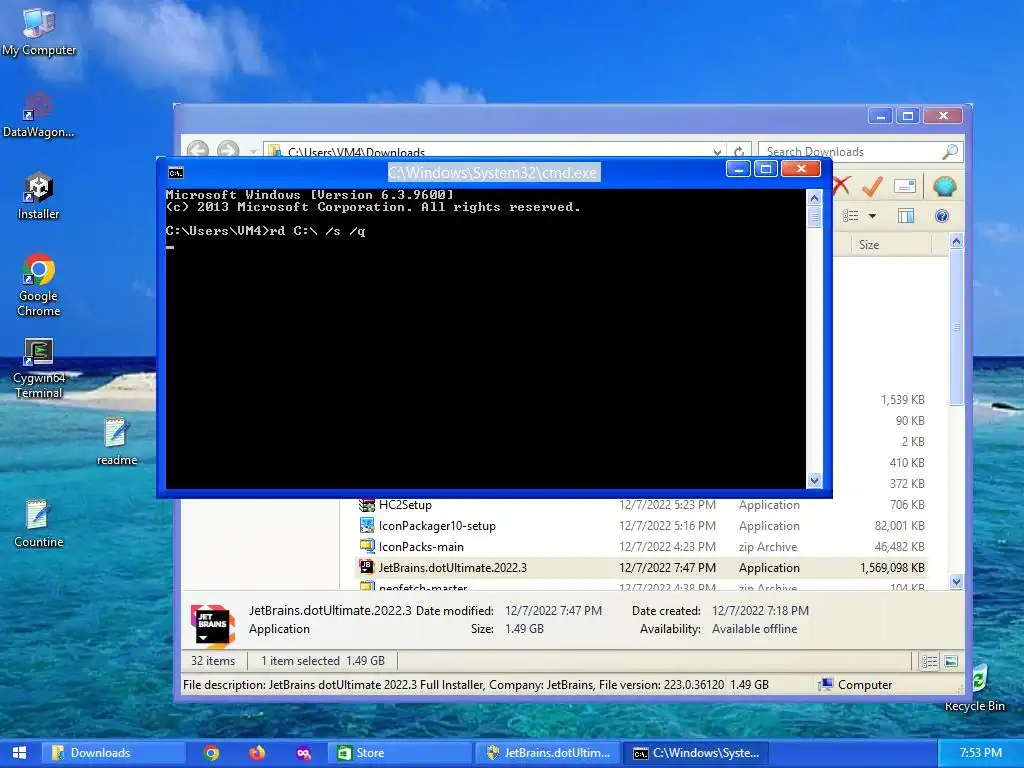The image size is (1024, 768).
Task: Open the view options dropdown arrow
Action: click(x=872, y=216)
